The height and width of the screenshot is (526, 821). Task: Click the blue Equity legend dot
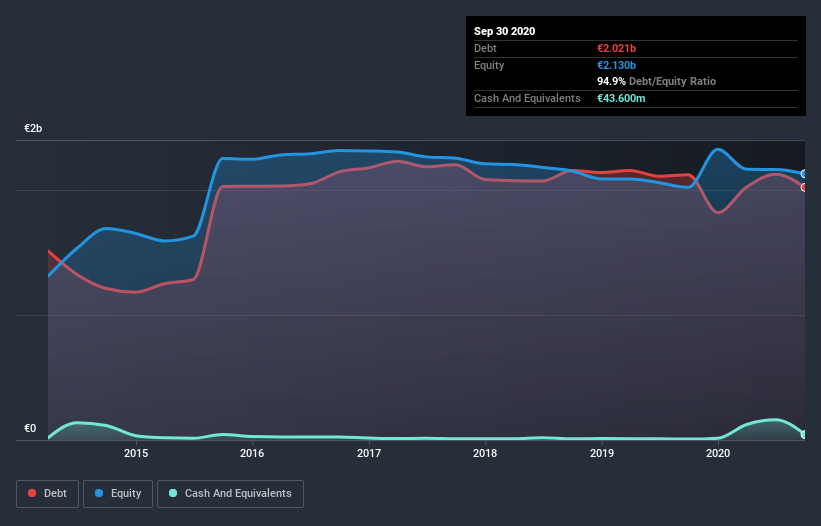tap(99, 493)
